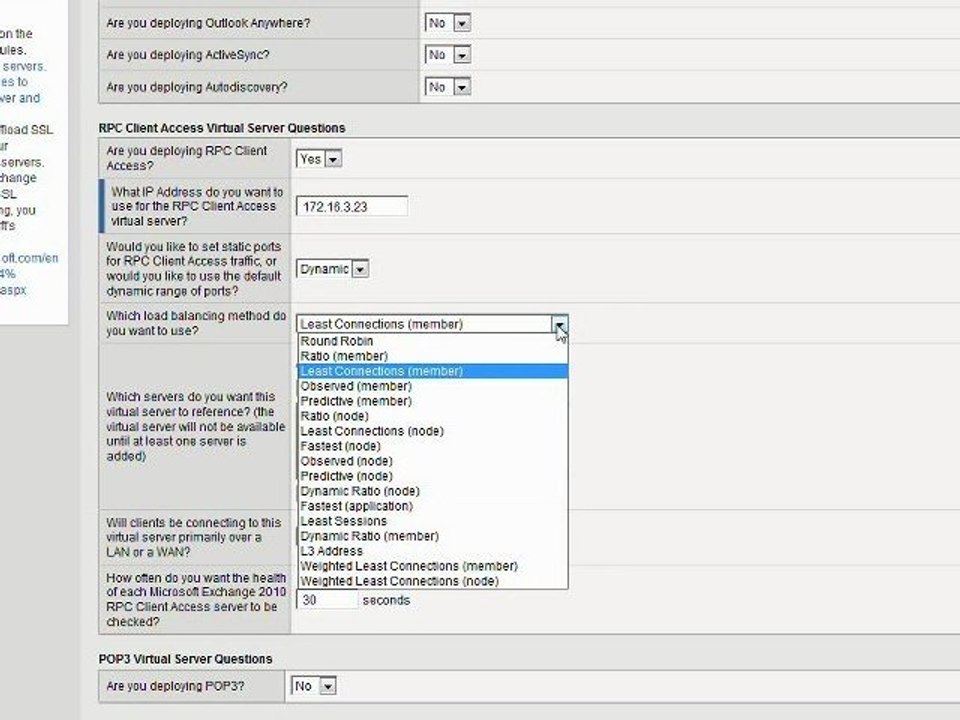Open the Autodiscovery deployment dropdown

(x=448, y=87)
